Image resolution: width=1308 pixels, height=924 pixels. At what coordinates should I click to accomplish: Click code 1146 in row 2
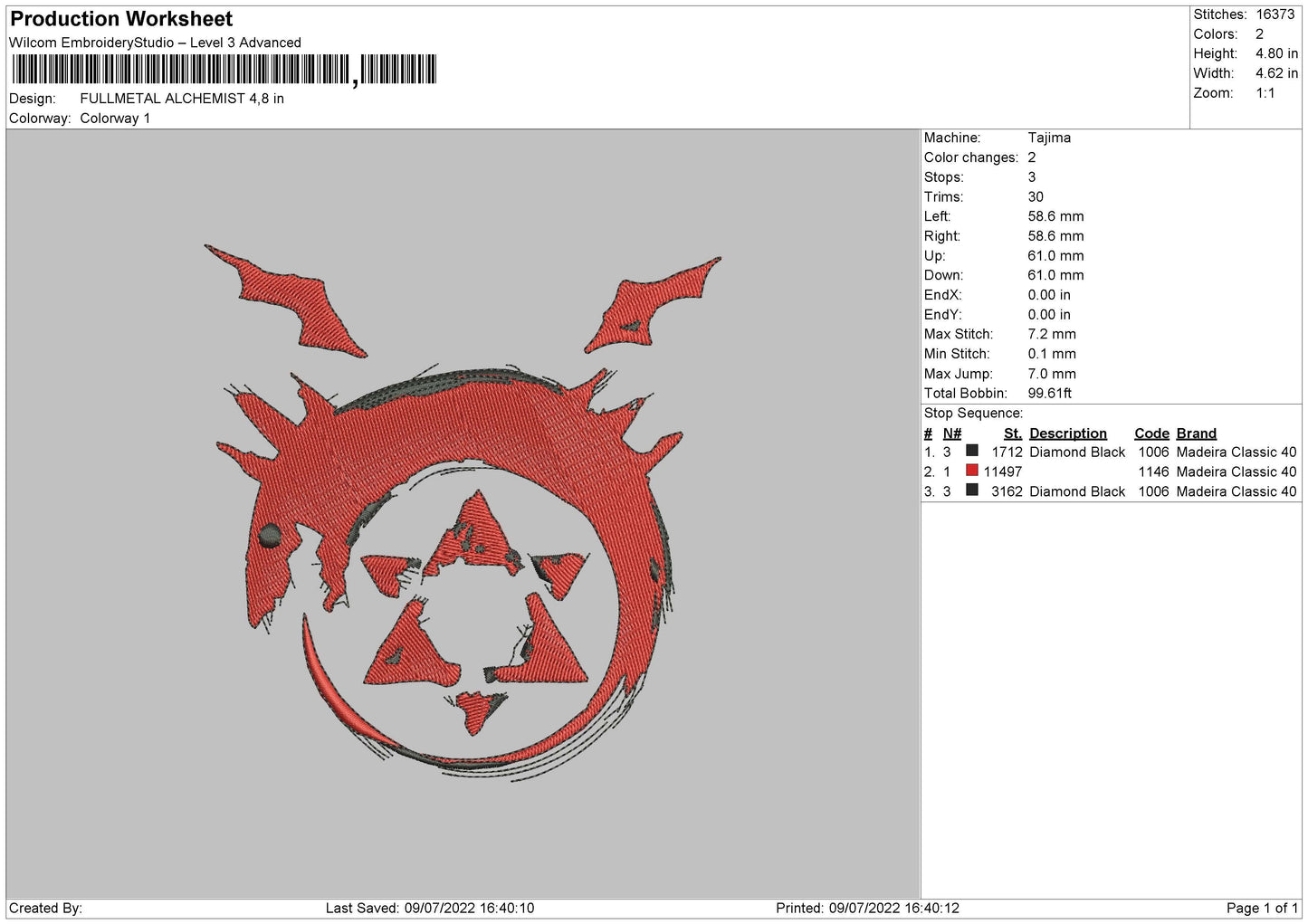pyautogui.click(x=1153, y=472)
